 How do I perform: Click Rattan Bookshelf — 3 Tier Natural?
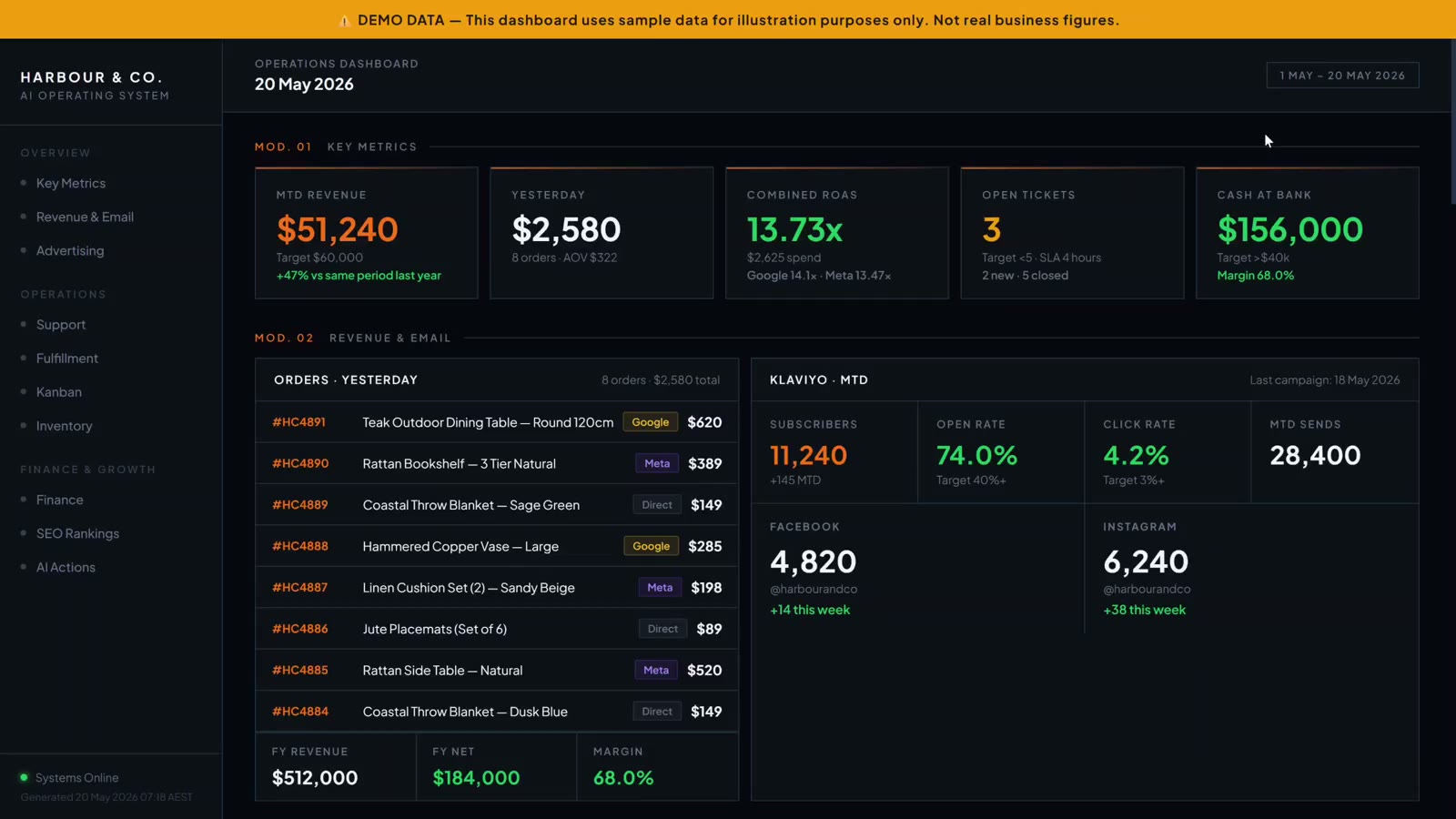pos(459,464)
